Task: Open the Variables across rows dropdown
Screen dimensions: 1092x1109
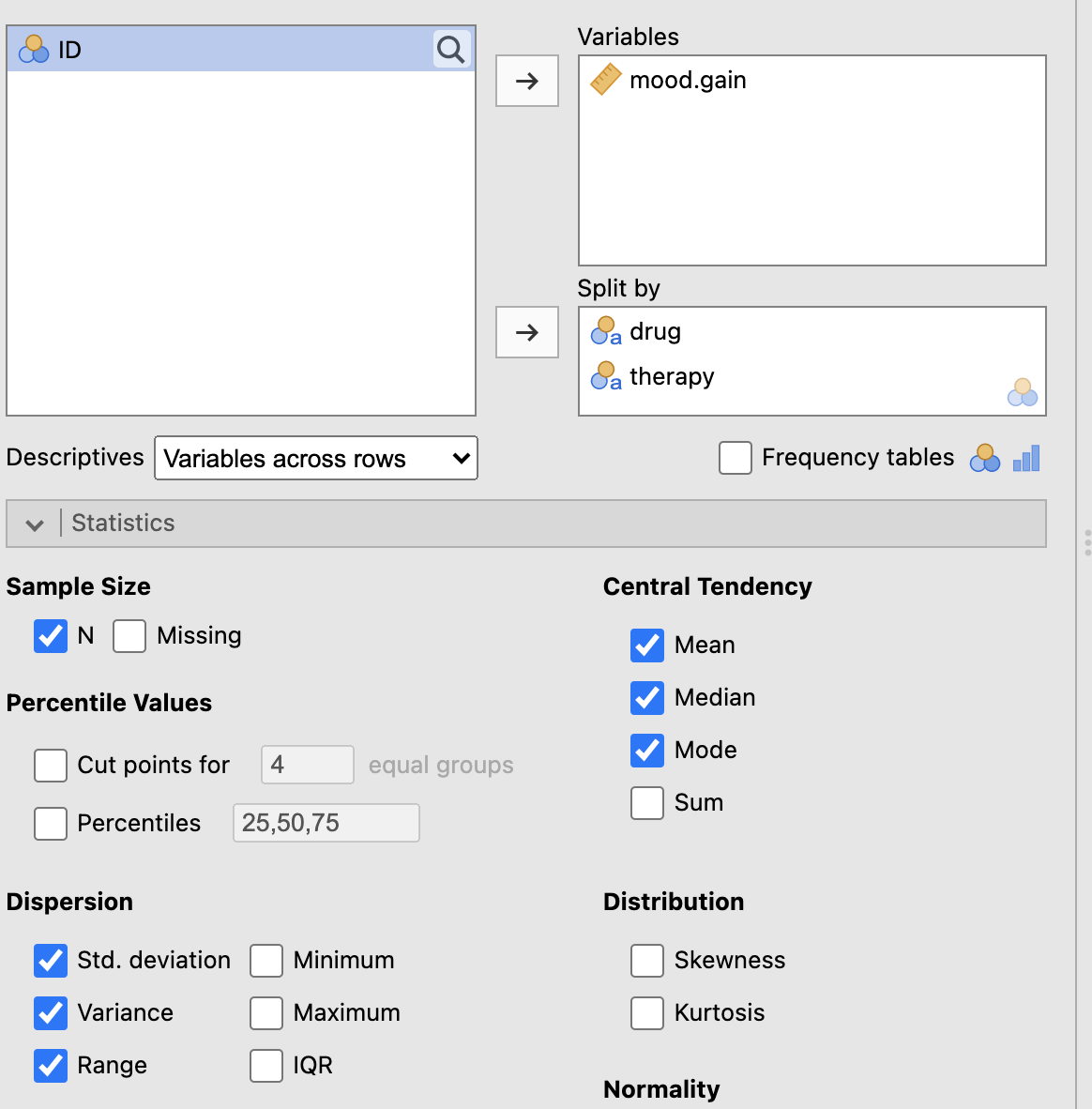Action: (316, 459)
